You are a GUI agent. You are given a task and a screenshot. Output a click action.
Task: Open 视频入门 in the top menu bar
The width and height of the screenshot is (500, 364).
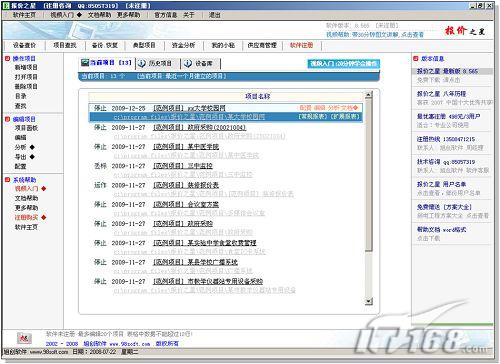coord(62,15)
